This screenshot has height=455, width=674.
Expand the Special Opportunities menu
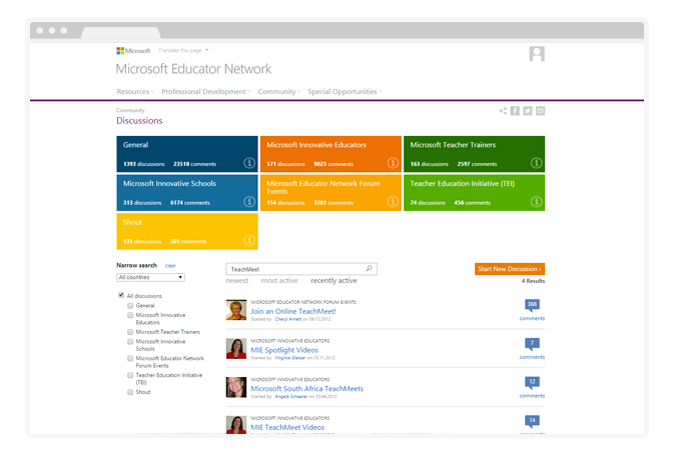(345, 92)
